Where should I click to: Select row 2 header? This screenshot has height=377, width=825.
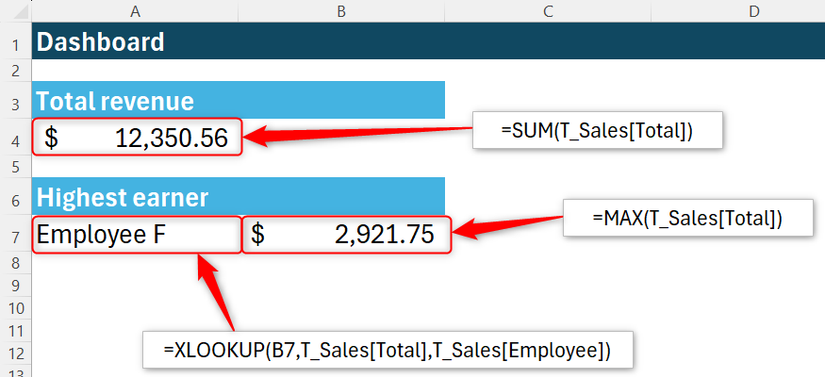coord(16,70)
